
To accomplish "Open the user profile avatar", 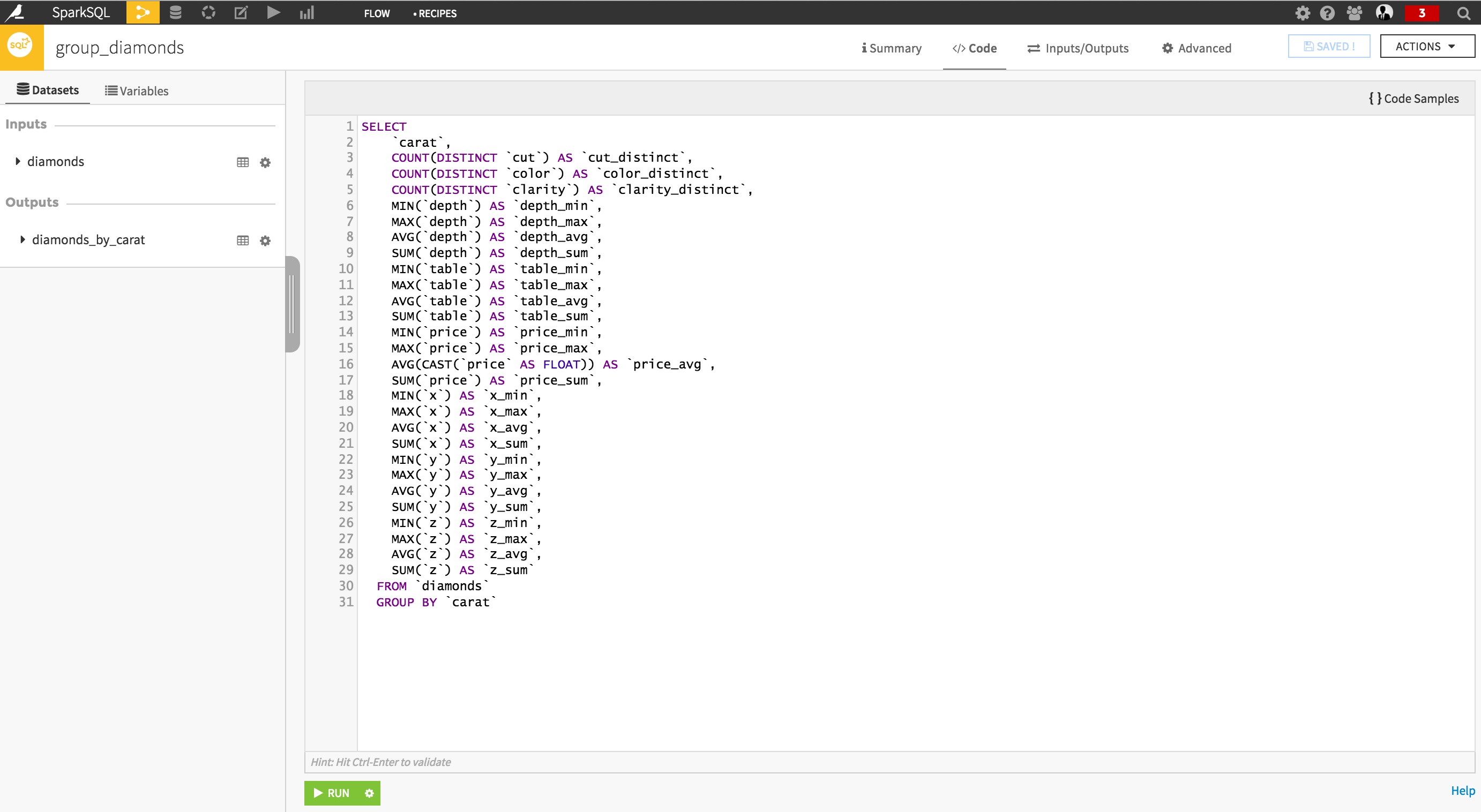I will pyautogui.click(x=1384, y=13).
